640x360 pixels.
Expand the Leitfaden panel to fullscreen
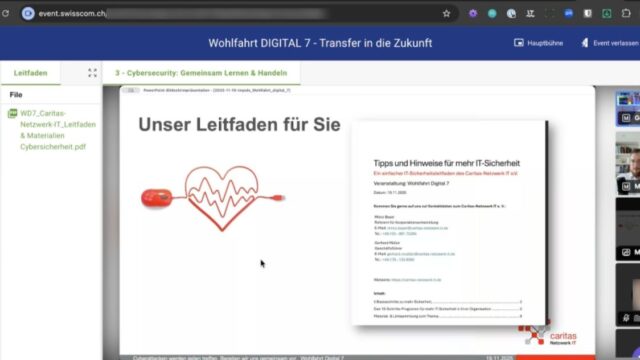[x=93, y=73]
